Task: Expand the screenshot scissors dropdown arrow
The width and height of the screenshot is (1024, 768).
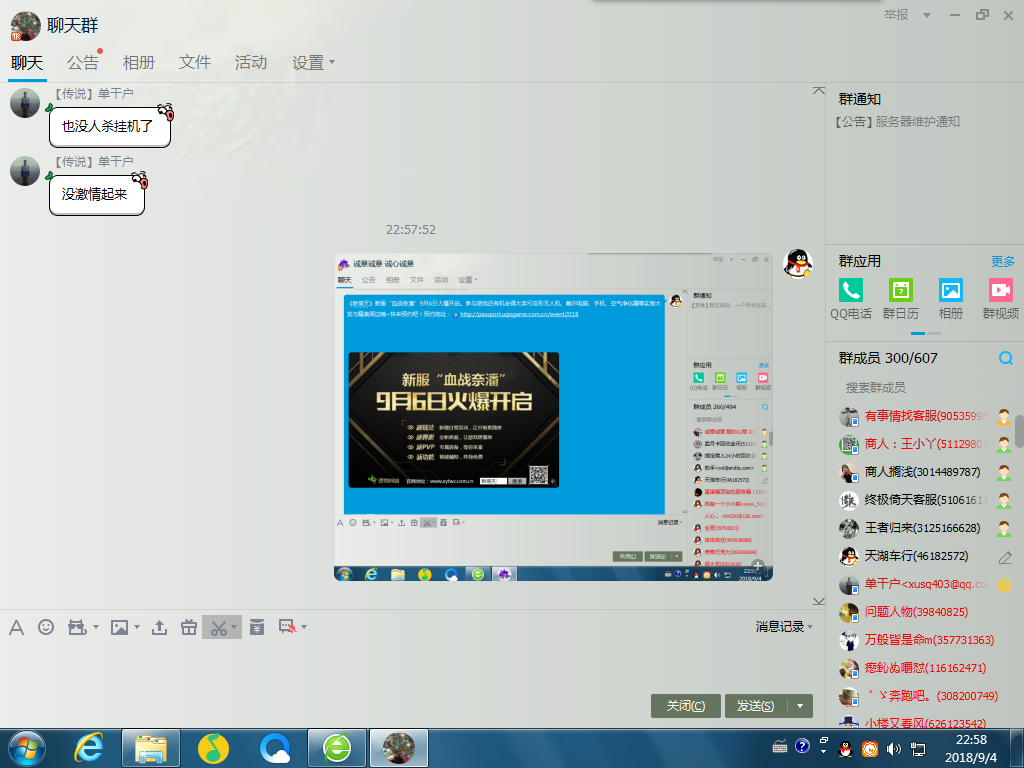Action: coord(234,627)
